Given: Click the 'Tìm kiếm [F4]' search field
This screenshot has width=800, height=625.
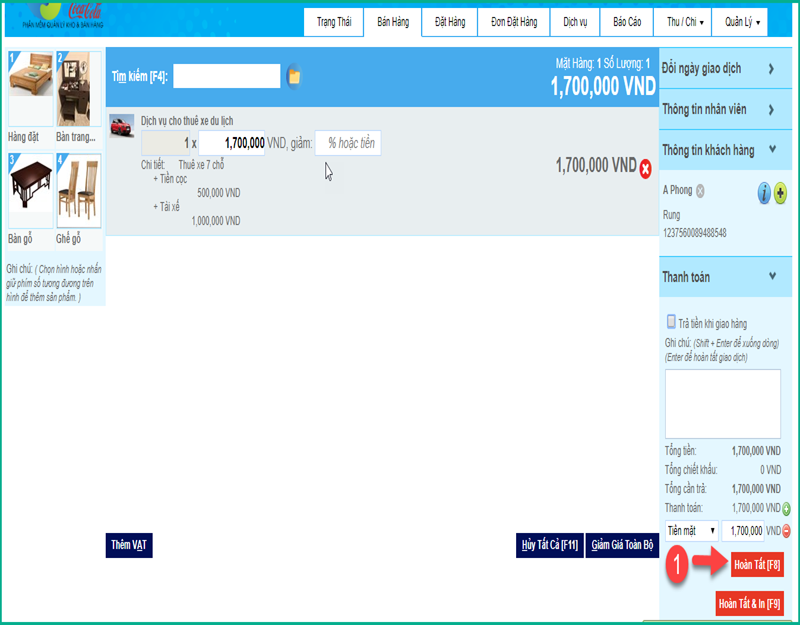Looking at the screenshot, I should tap(227, 76).
